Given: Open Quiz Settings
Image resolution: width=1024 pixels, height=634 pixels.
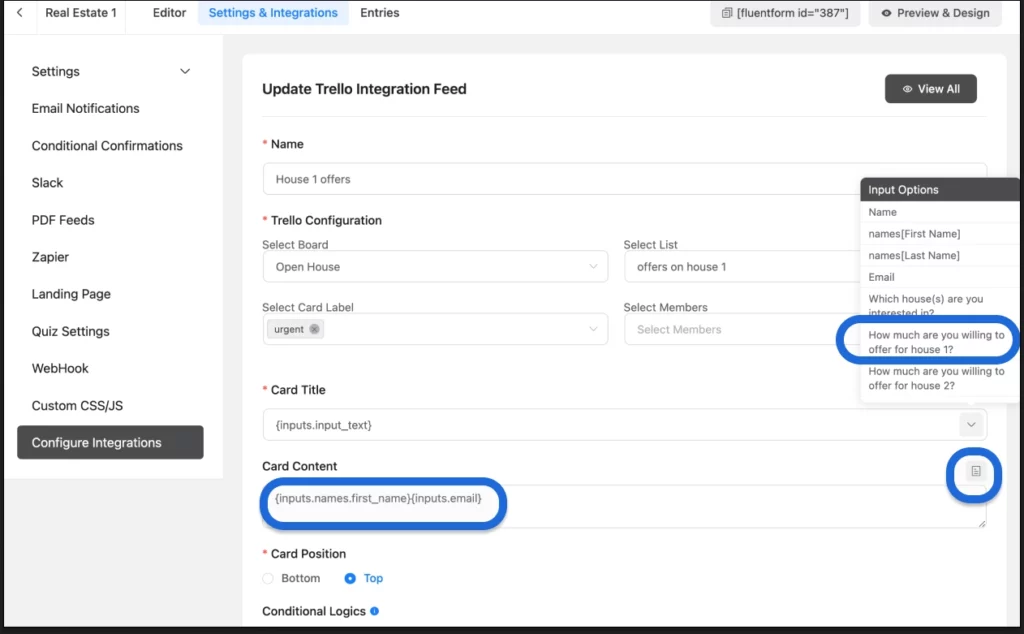Looking at the screenshot, I should 71,332.
